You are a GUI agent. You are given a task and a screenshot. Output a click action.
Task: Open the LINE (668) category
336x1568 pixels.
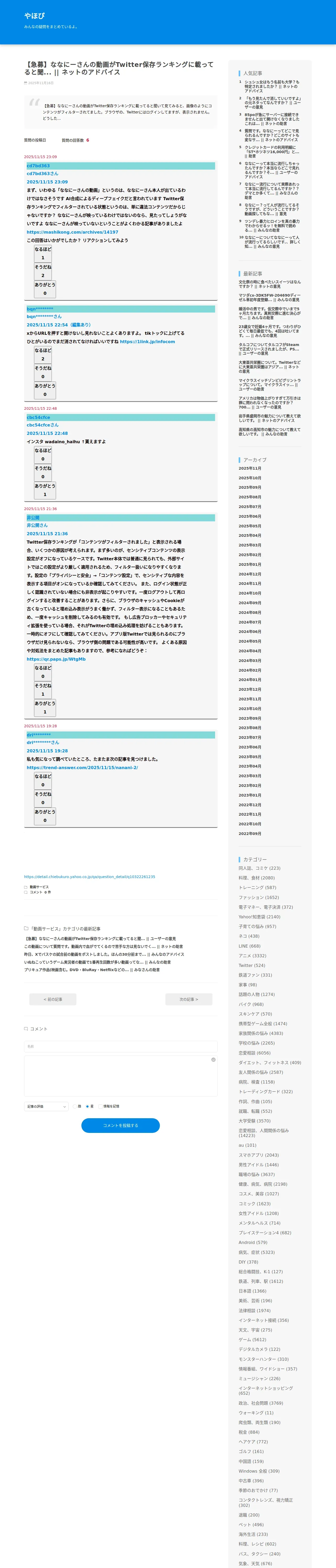[x=249, y=946]
